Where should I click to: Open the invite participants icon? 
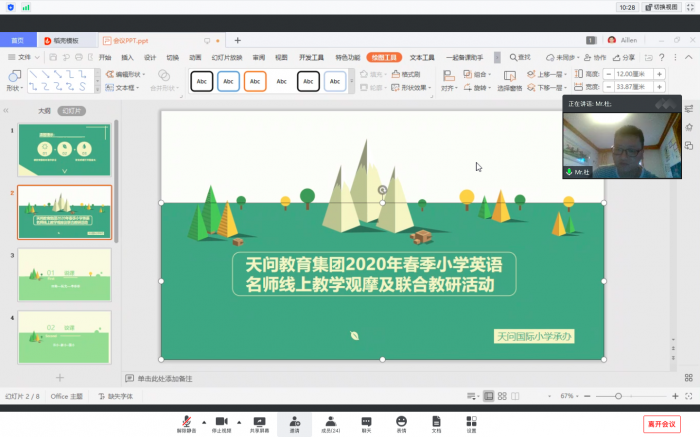[x=294, y=422]
